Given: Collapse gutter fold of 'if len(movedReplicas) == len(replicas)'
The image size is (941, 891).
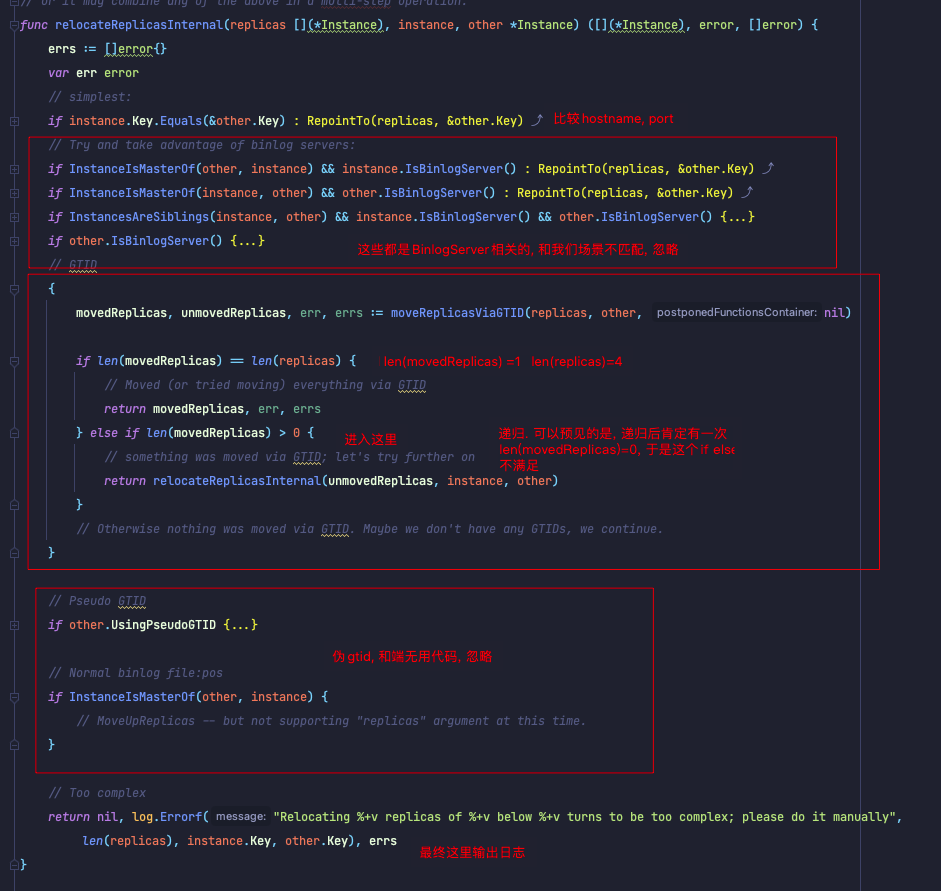Looking at the screenshot, I should coord(14,361).
